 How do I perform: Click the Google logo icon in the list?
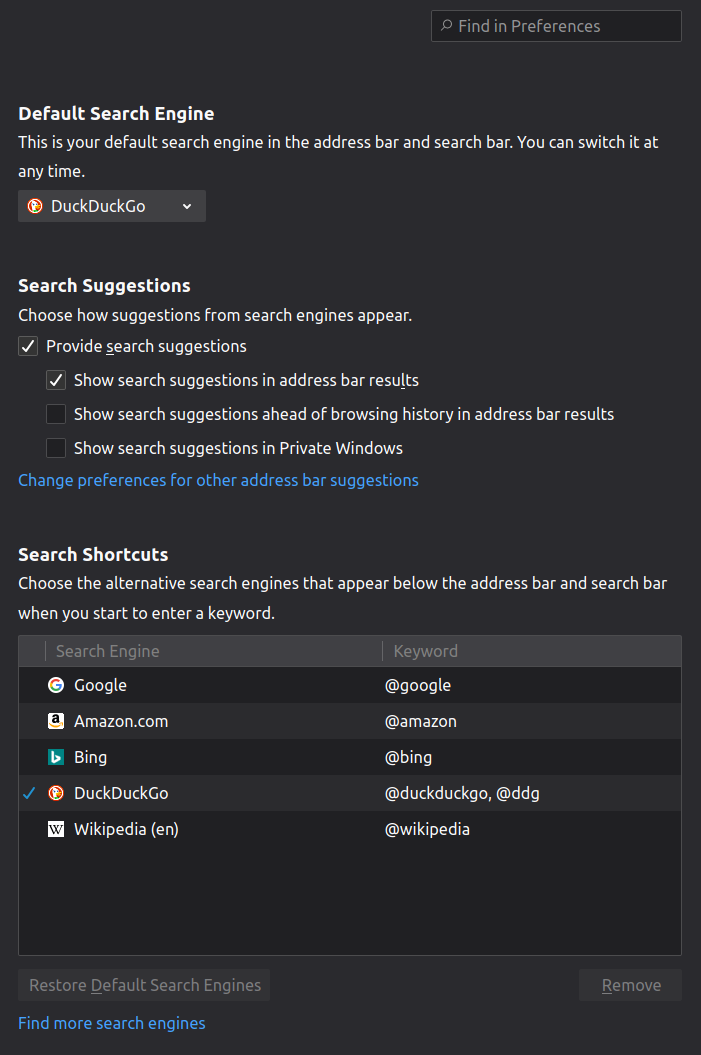(56, 685)
